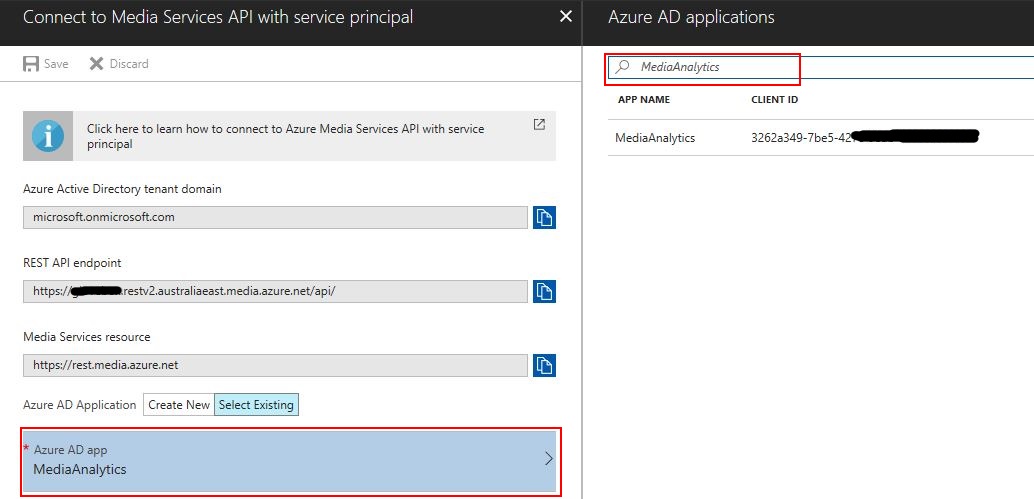
Task: Copy the tenant domain value
Action: coord(544,218)
